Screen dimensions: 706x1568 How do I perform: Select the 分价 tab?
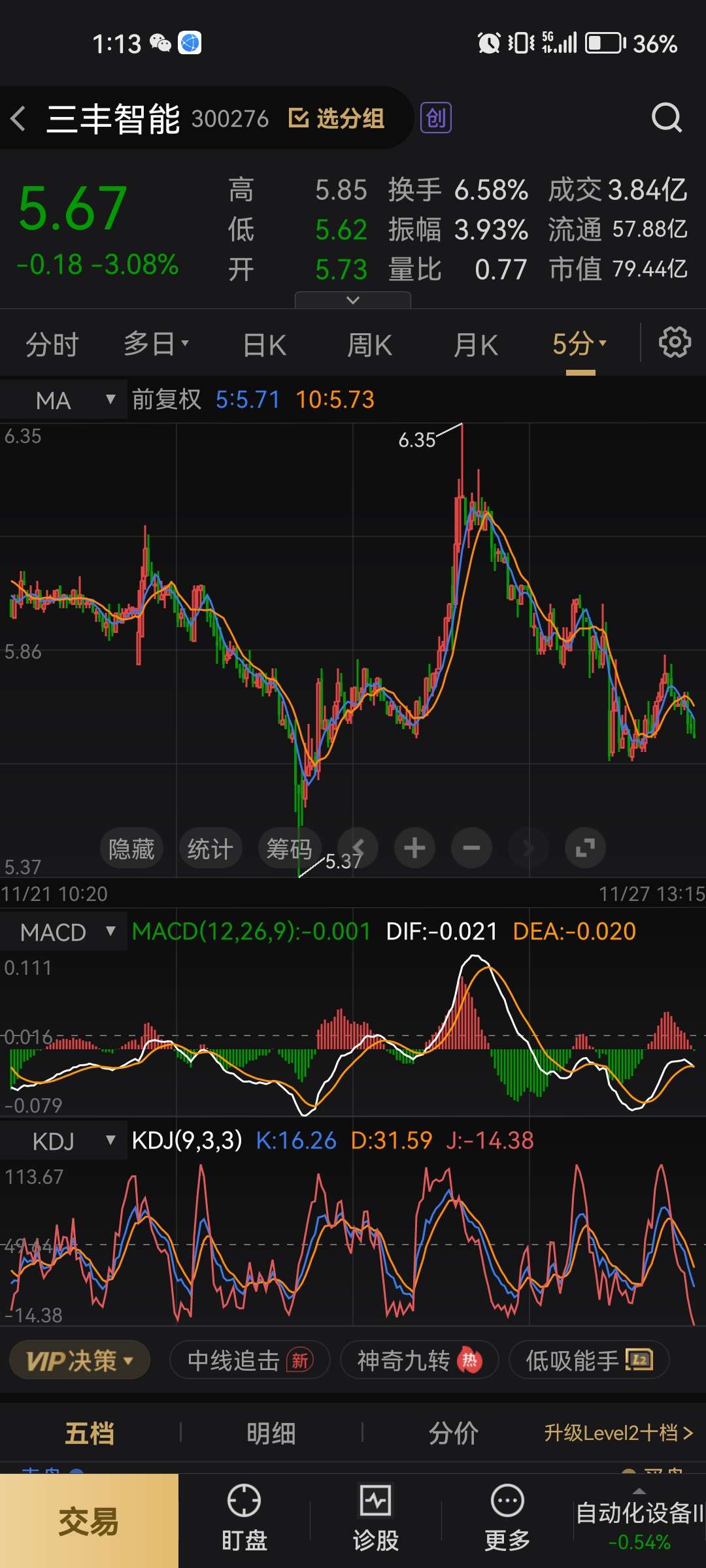pyautogui.click(x=454, y=1433)
